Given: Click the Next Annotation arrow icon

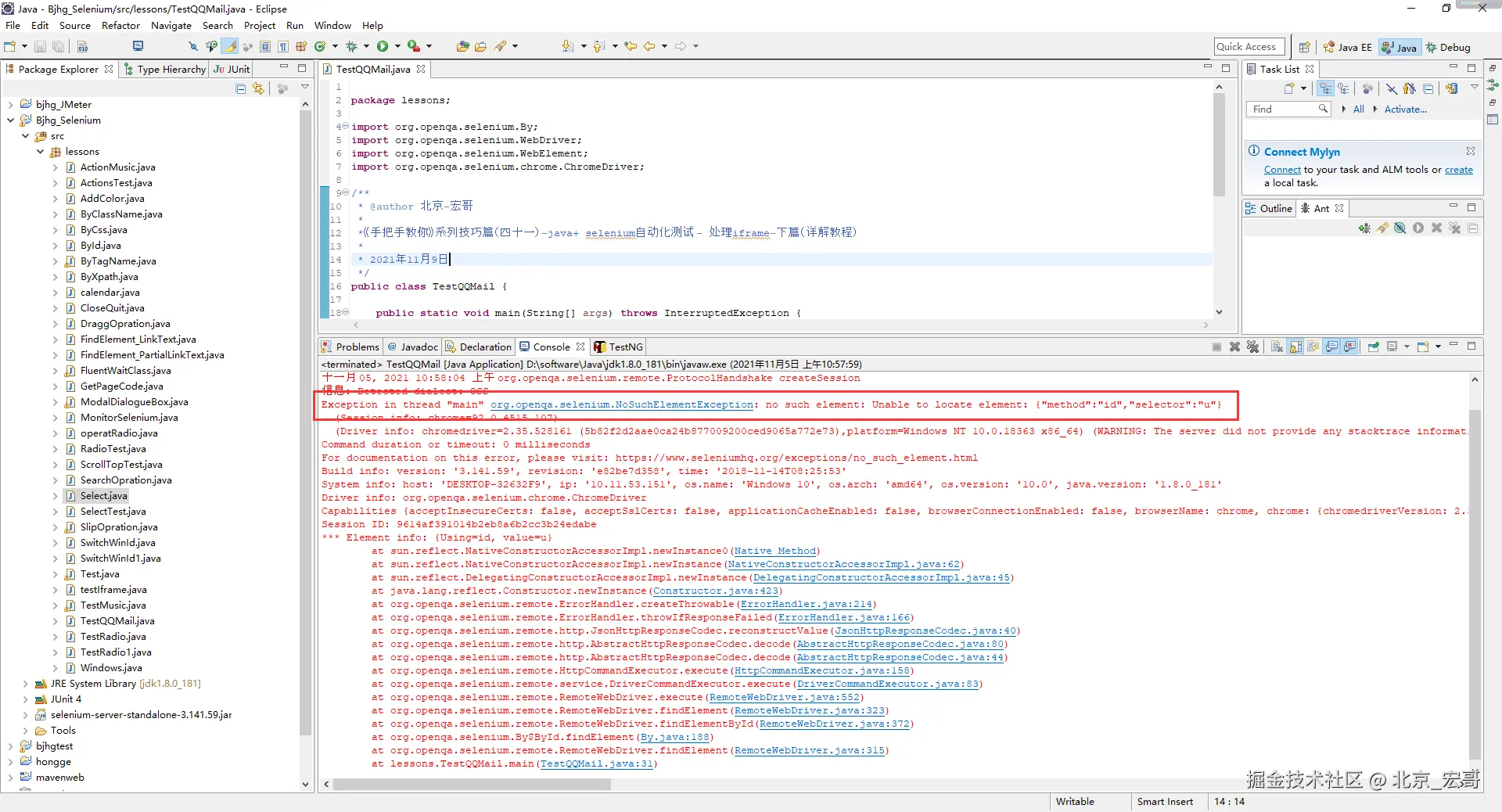Looking at the screenshot, I should [x=567, y=47].
